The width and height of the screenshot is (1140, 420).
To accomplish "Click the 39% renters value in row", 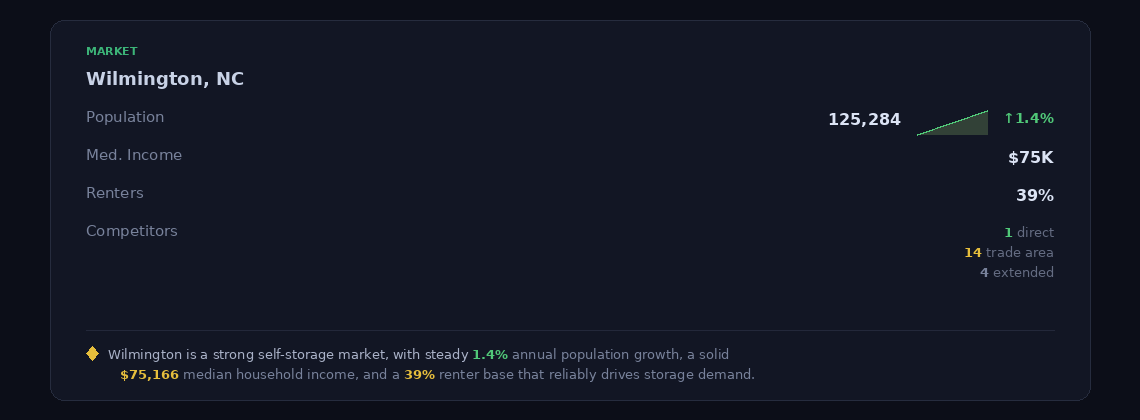I will (1035, 196).
